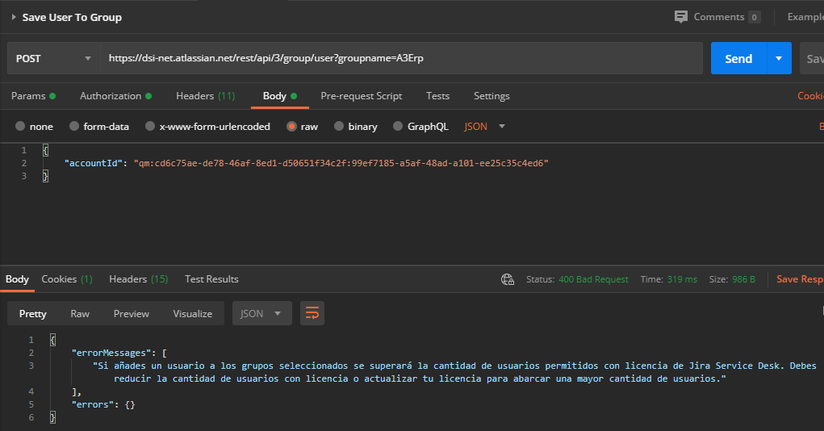Select the x-www-form-urlencoded radio button

tap(150, 126)
